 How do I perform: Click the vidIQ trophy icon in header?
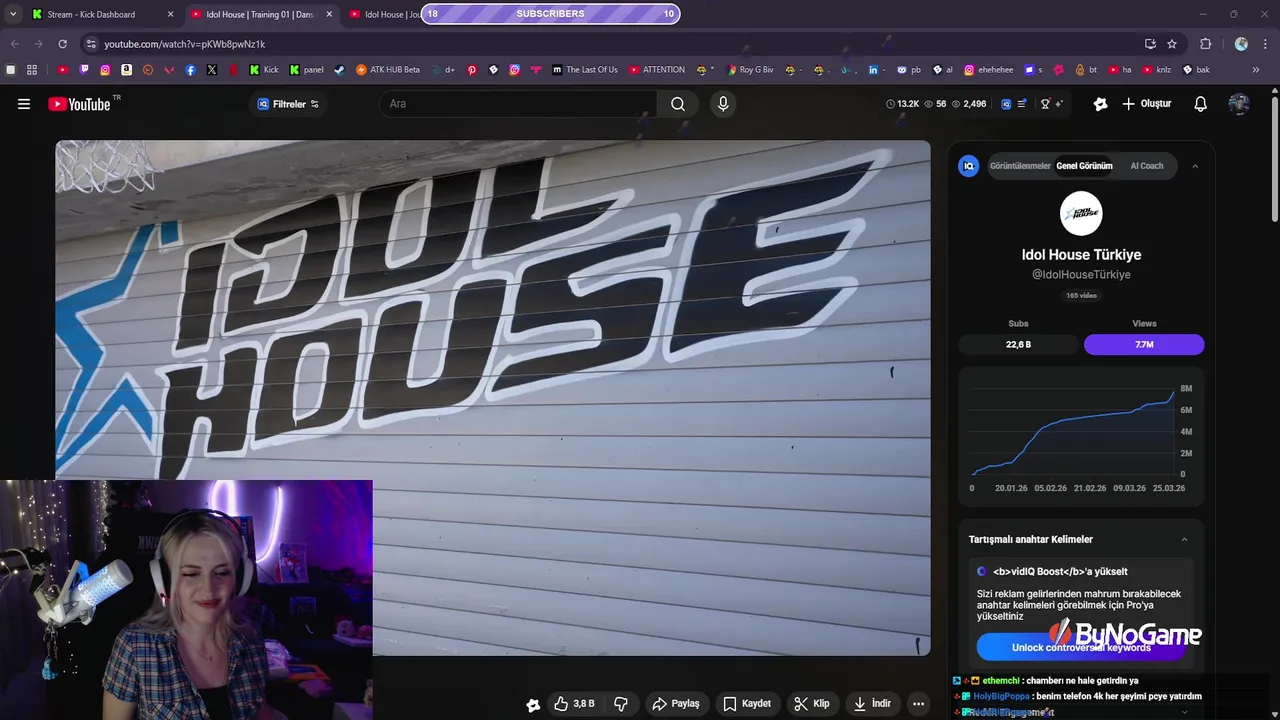pos(1046,104)
